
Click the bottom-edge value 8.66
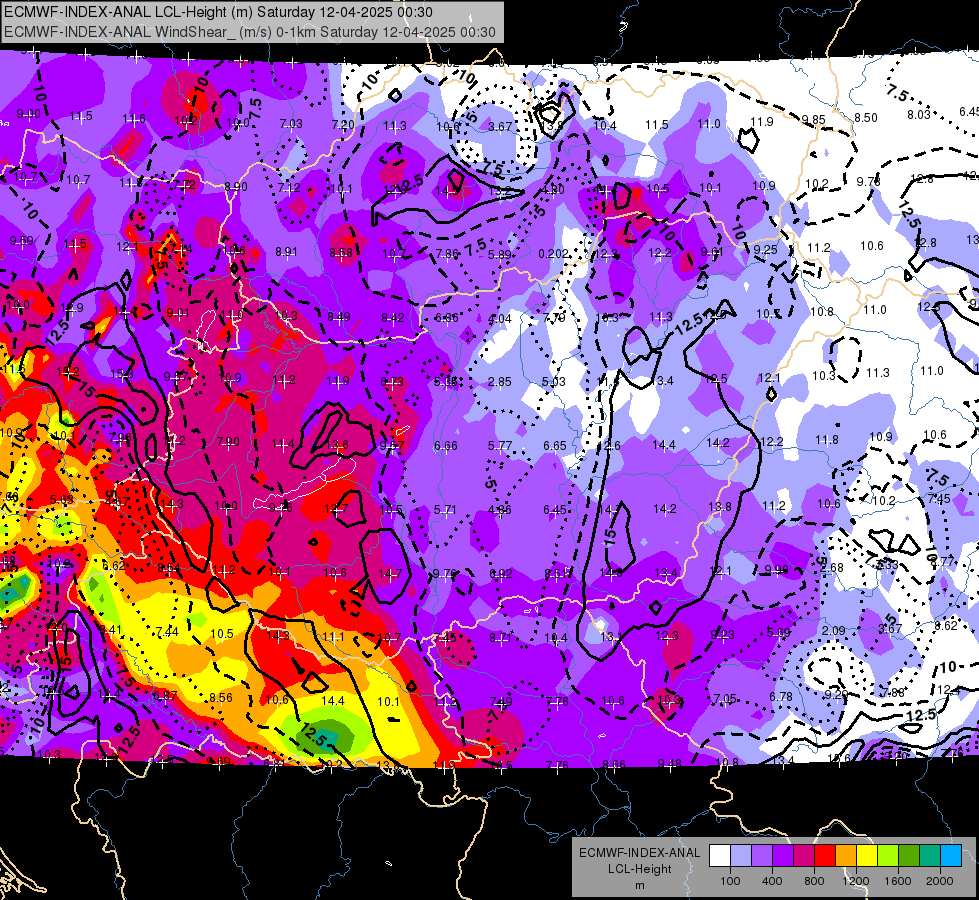pos(614,764)
